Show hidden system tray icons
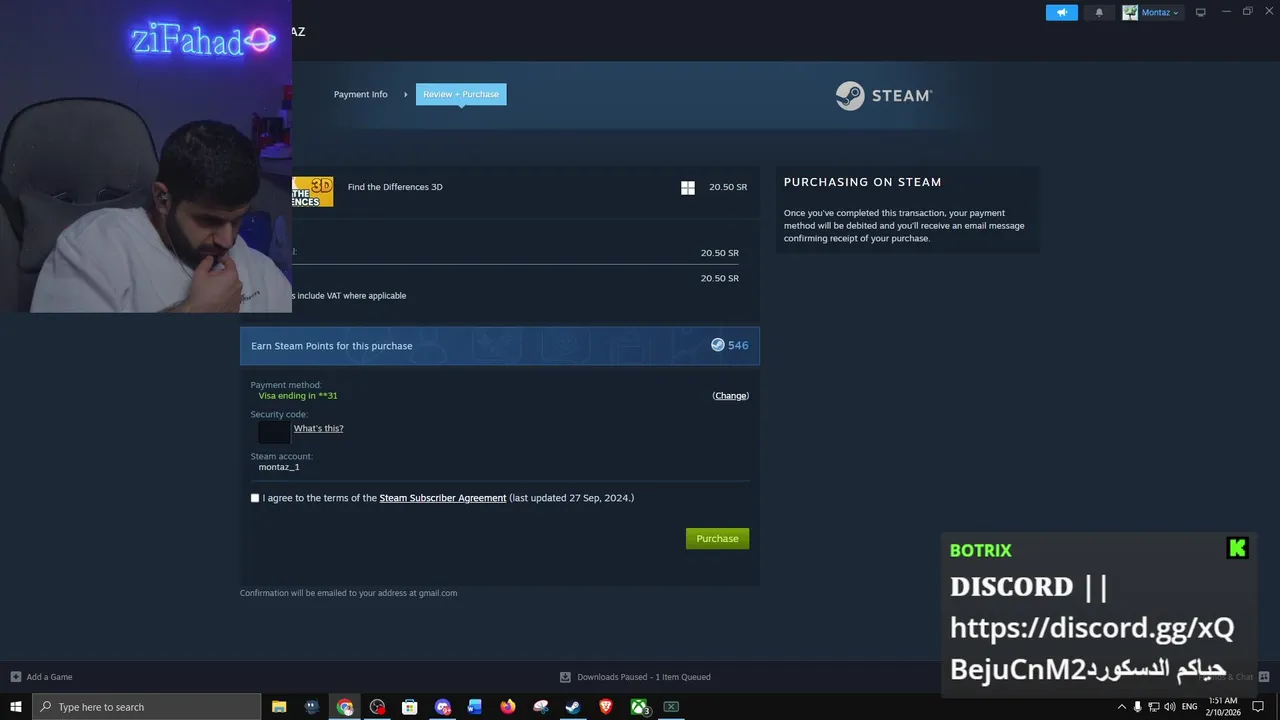The image size is (1280, 720). 1122,707
